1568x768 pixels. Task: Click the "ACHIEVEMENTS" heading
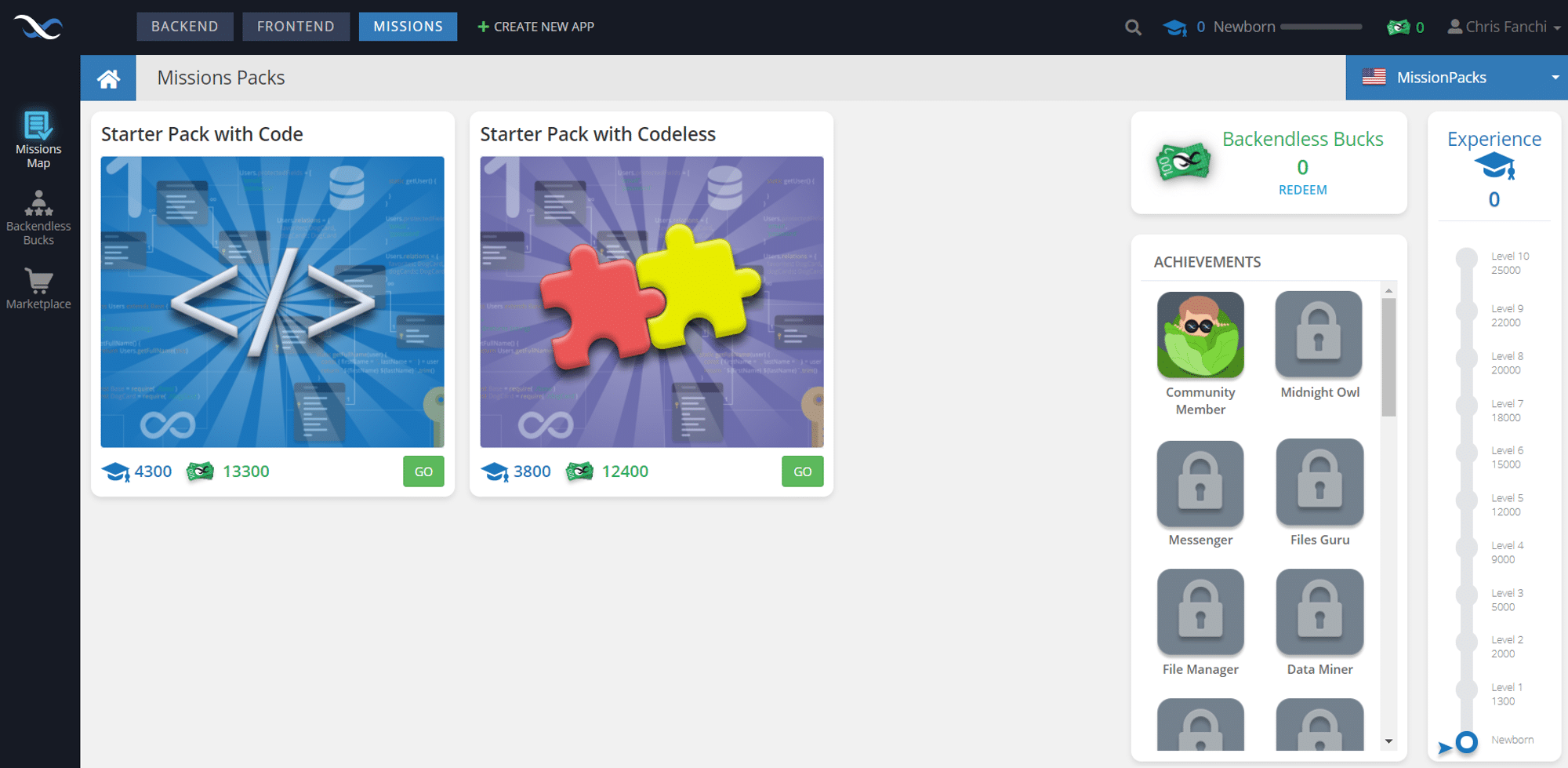coord(1207,262)
